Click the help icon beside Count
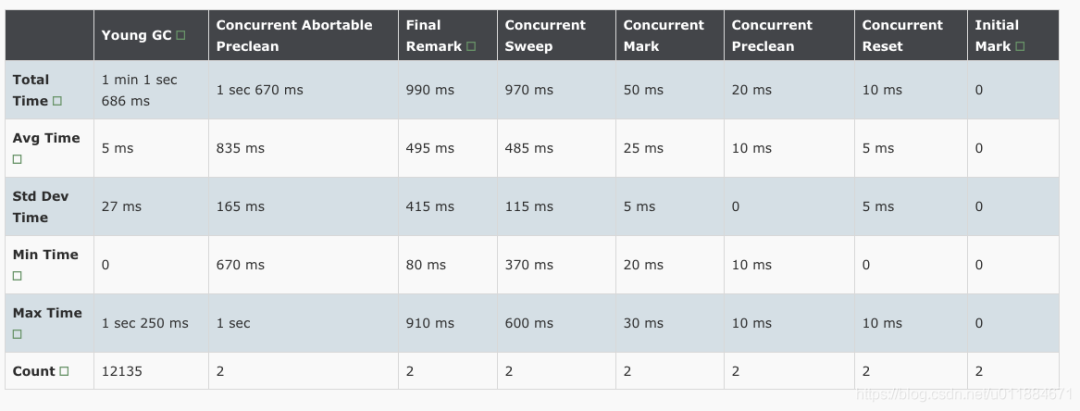Image resolution: width=1080 pixels, height=411 pixels. coord(64,371)
